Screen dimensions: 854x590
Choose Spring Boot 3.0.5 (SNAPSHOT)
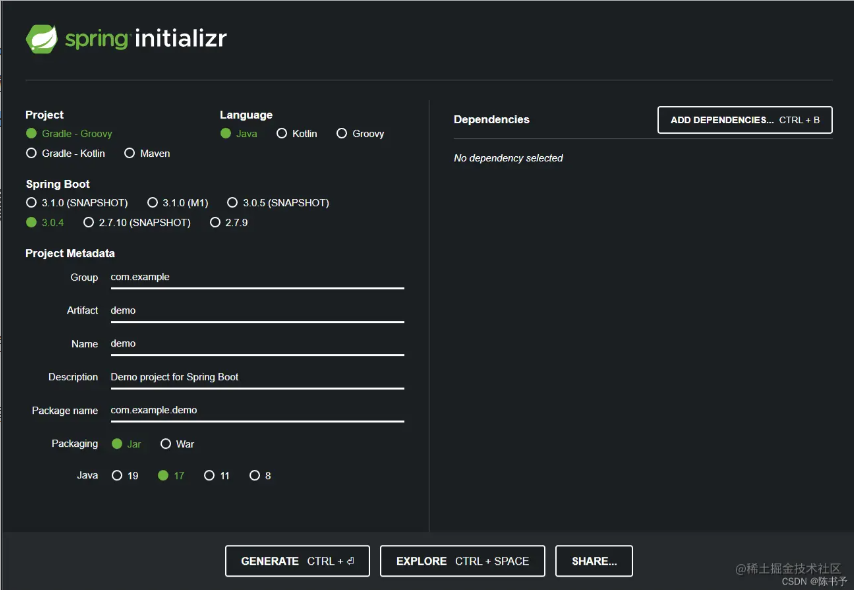pos(278,203)
